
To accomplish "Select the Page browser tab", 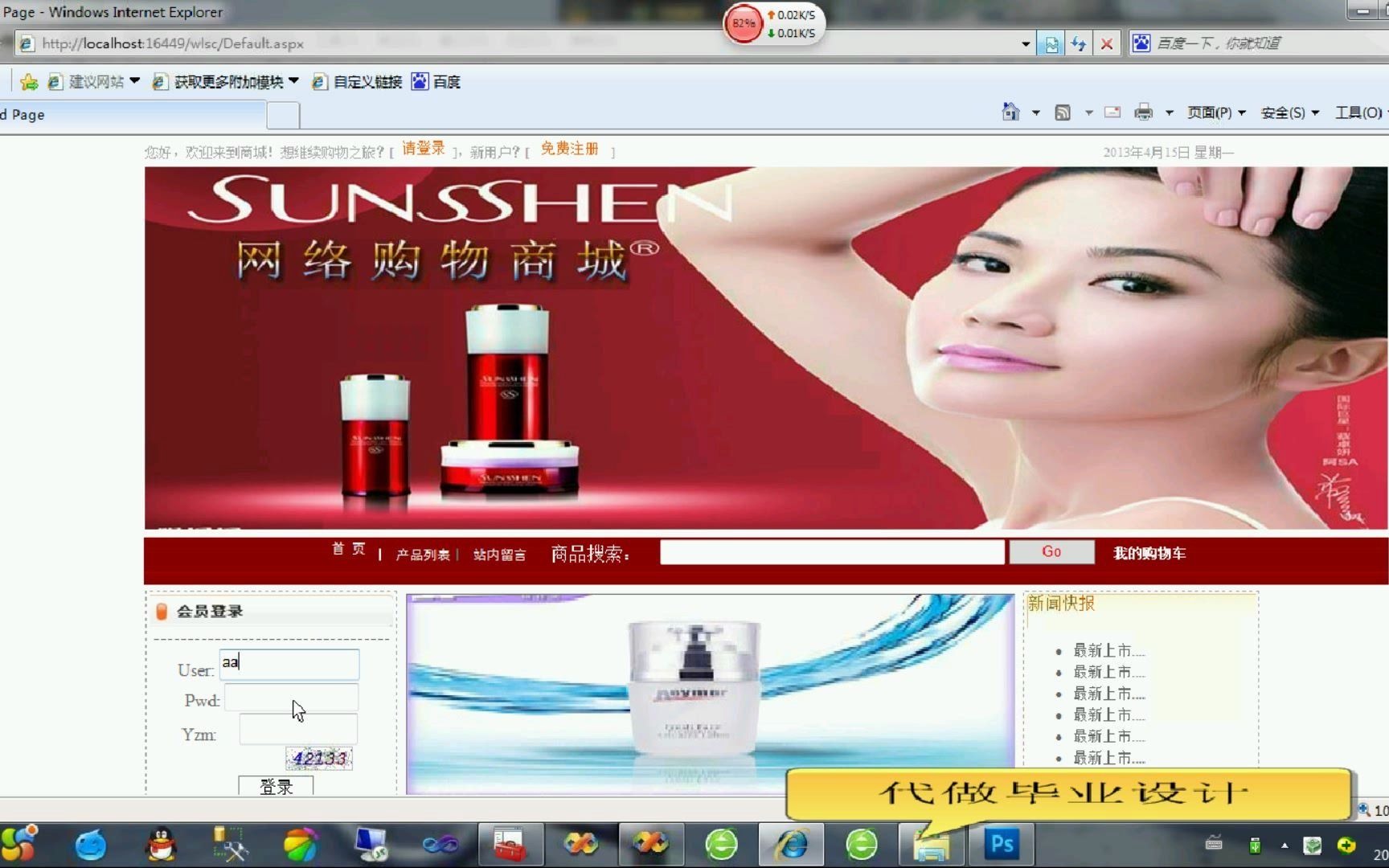I will [133, 115].
